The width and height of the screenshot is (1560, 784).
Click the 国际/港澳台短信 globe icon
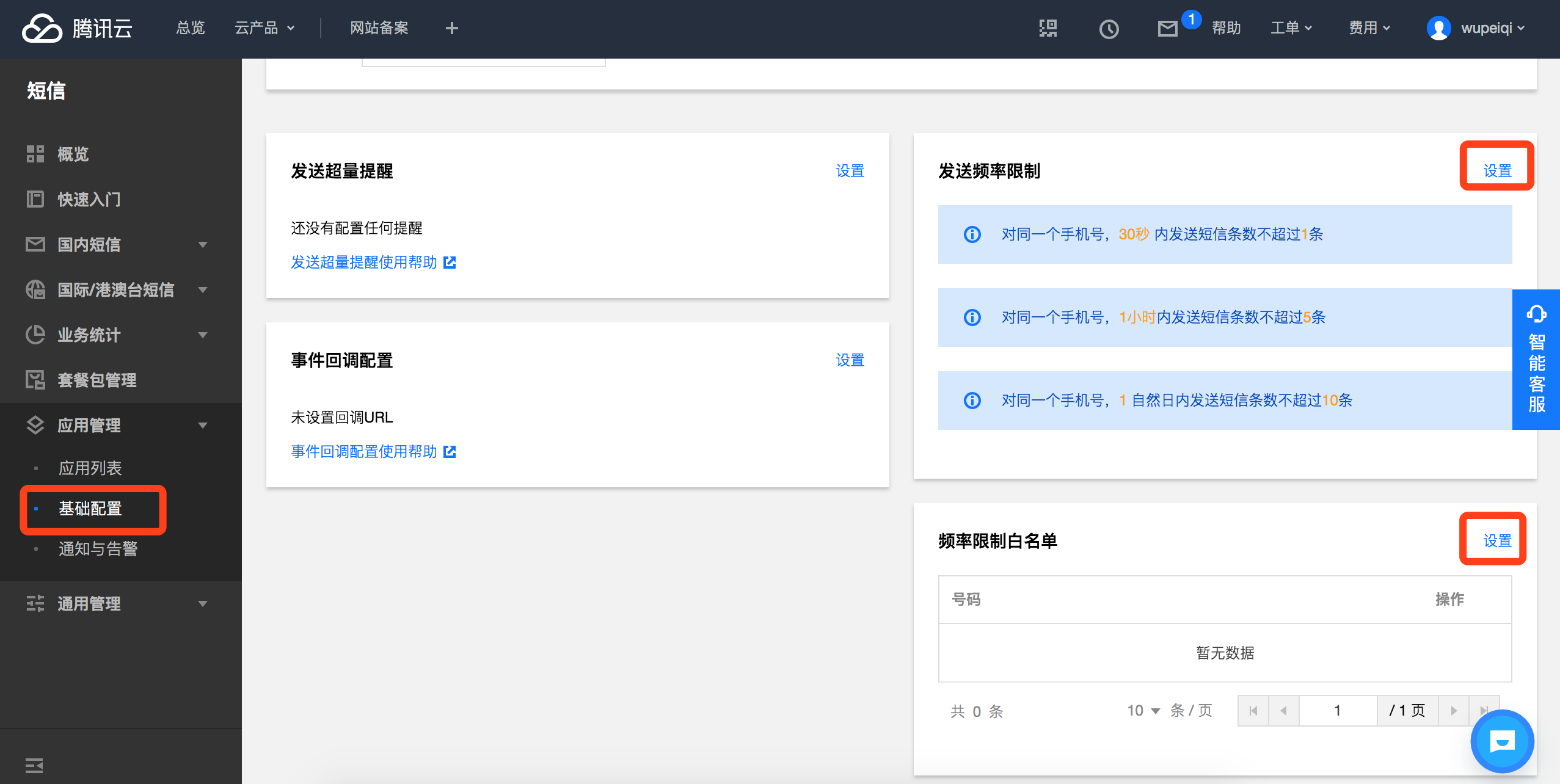coord(35,289)
